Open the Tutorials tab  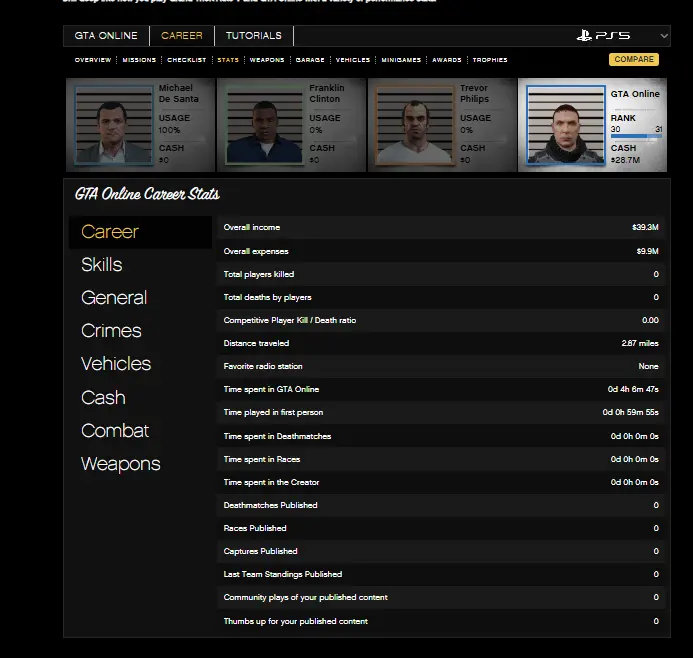253,36
